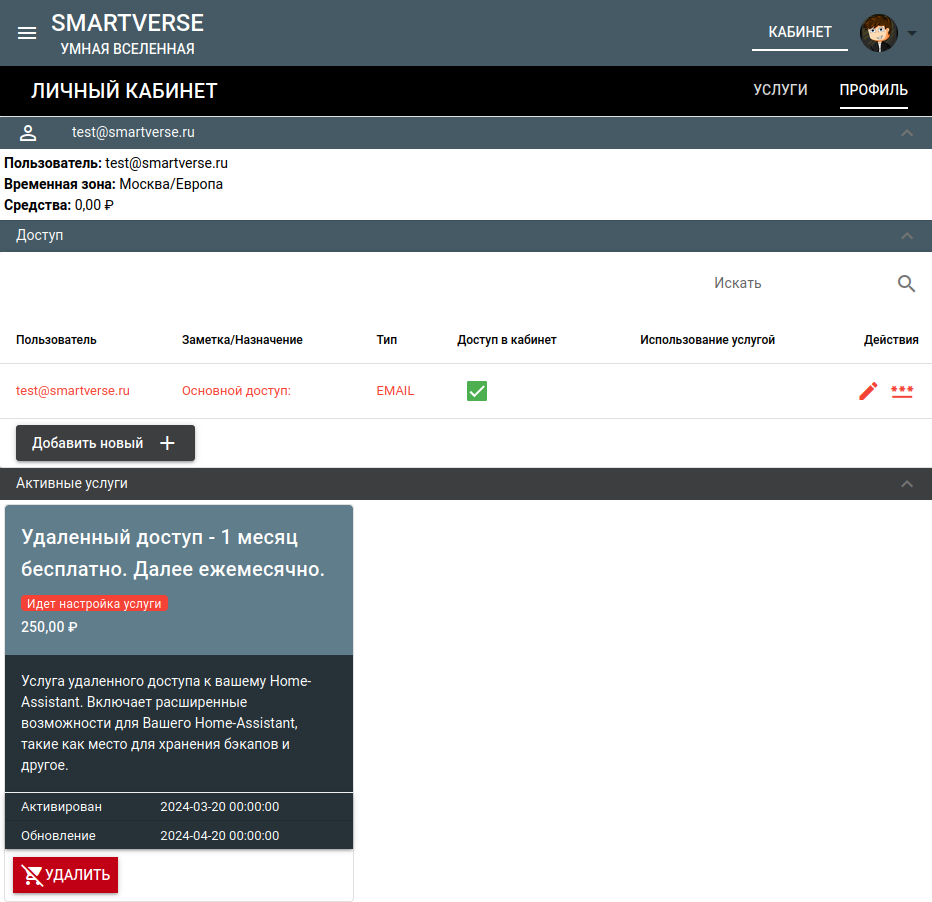Edit access entry with pencil icon
Viewport: 932px width, 902px height.
(x=868, y=391)
